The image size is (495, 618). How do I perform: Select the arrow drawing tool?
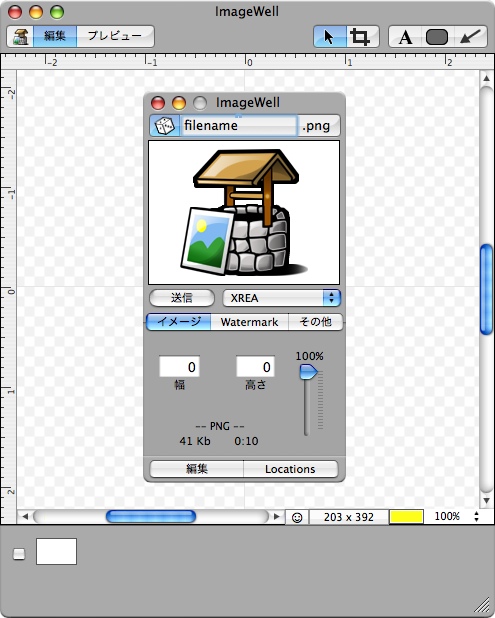pos(471,37)
